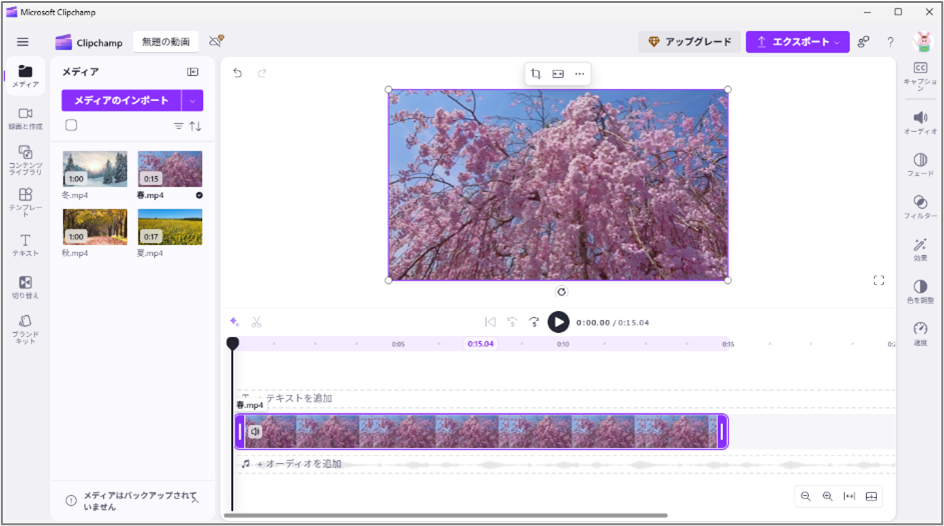Click the top-left resize handle of preview
Viewport: 944px width, 526px height.
pyautogui.click(x=388, y=90)
